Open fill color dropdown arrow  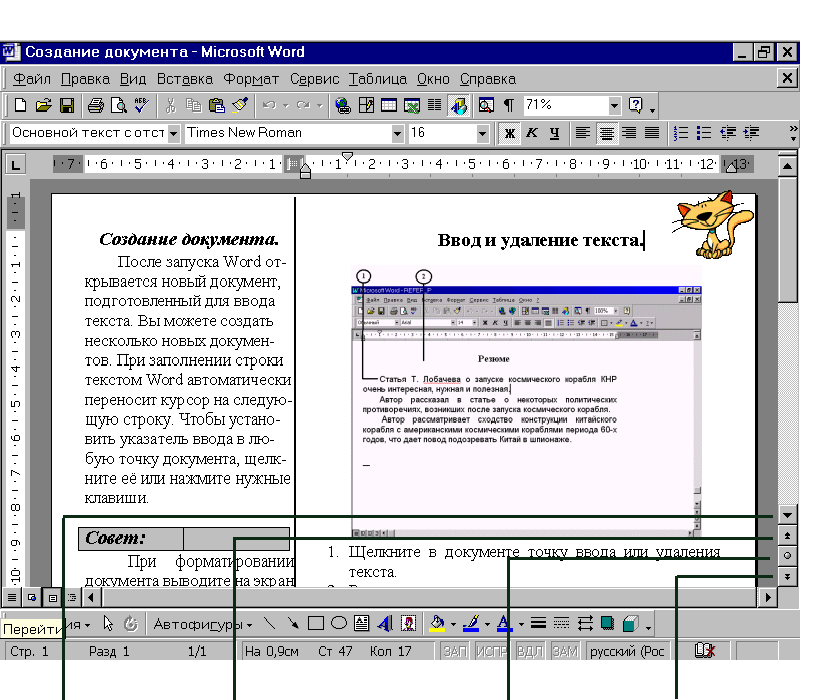[453, 624]
